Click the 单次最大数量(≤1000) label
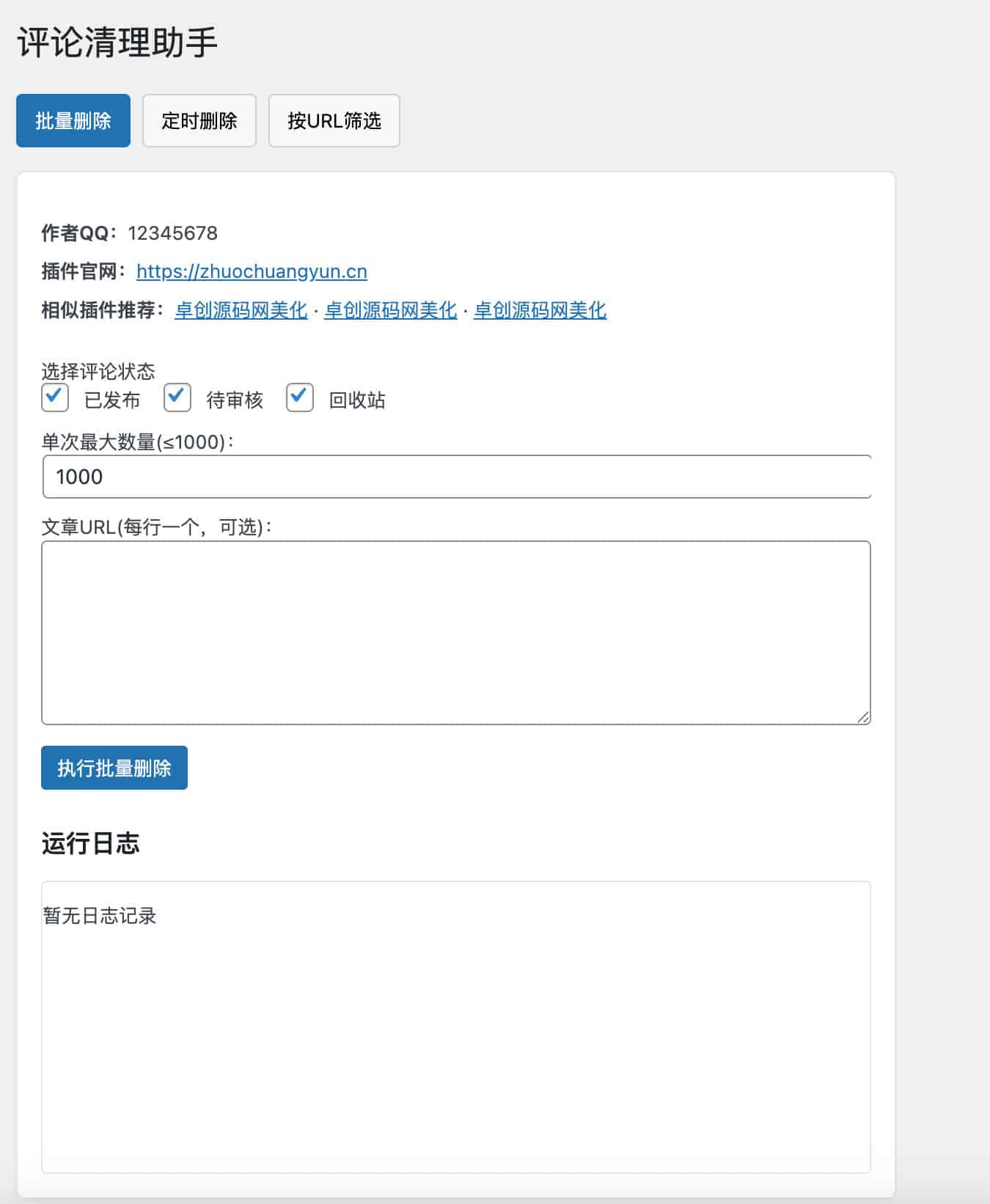 point(137,442)
